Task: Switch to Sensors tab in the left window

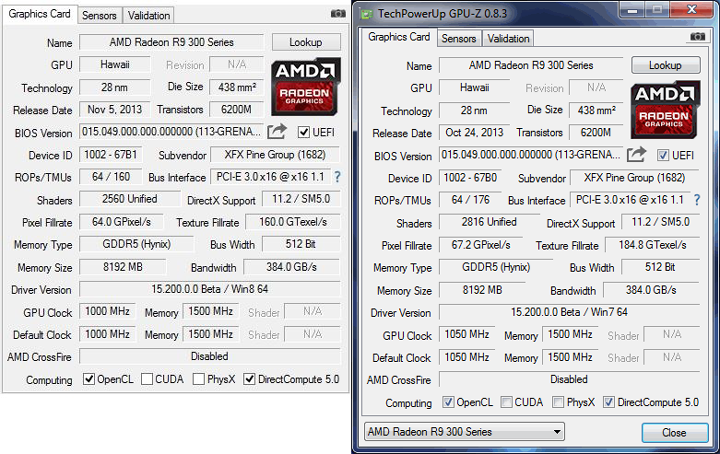Action: (x=99, y=16)
